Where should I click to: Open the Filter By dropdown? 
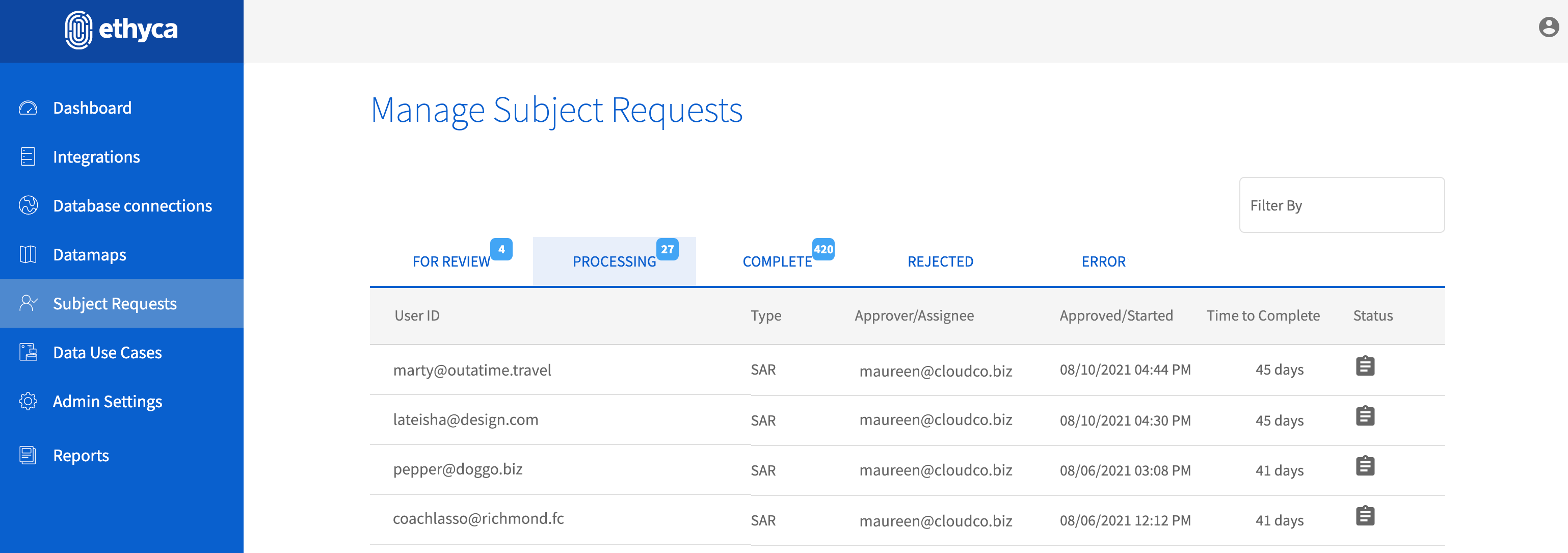pyautogui.click(x=1341, y=205)
